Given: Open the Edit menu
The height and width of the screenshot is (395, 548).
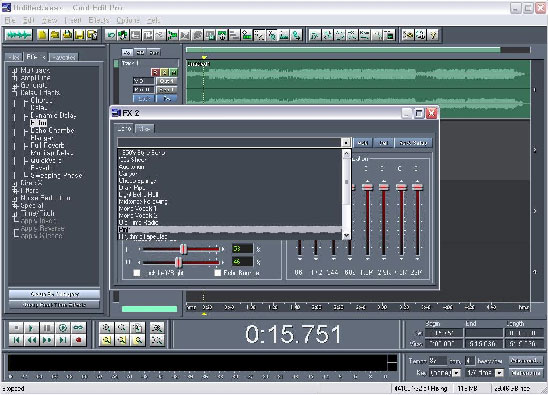Looking at the screenshot, I should click(x=29, y=20).
